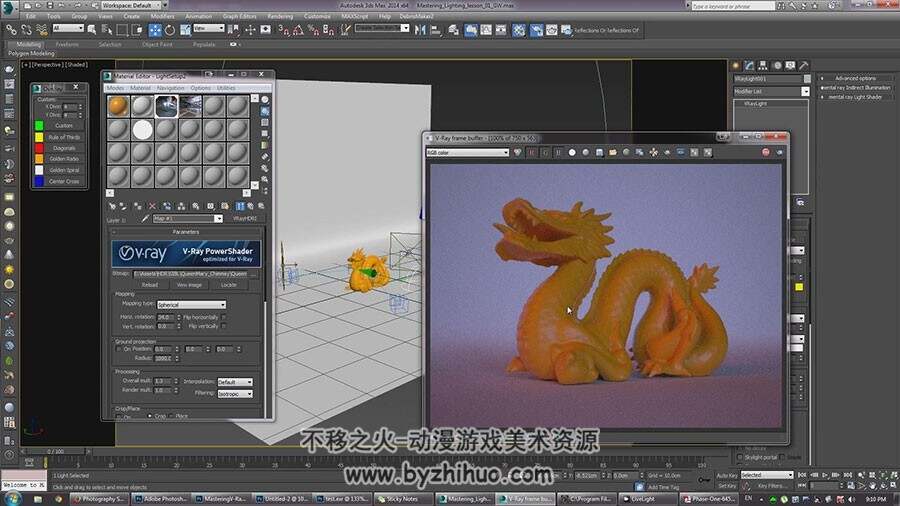Open the Interpolation Default dropdown
900x506 pixels.
(235, 382)
